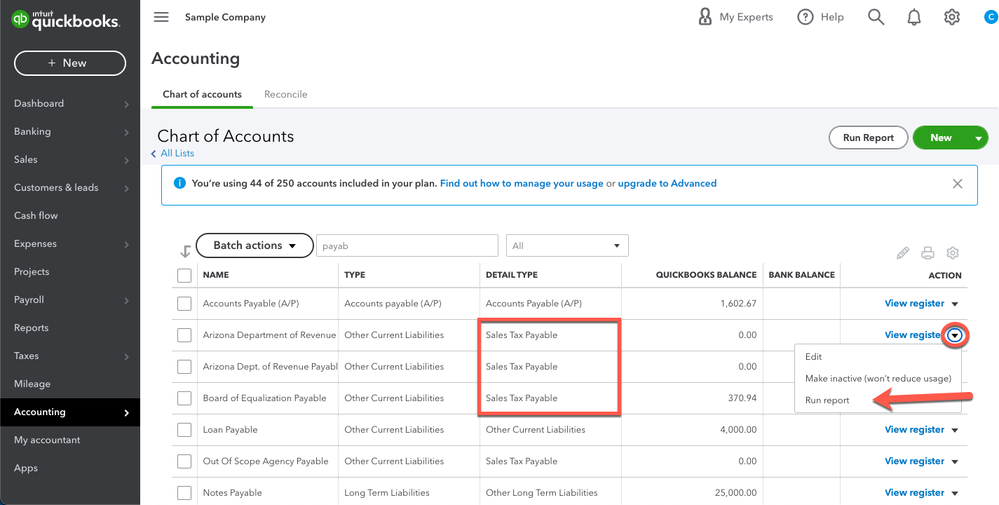Image resolution: width=999 pixels, height=505 pixels.
Task: Choose Make inactive from action menu
Action: pyautogui.click(x=877, y=378)
